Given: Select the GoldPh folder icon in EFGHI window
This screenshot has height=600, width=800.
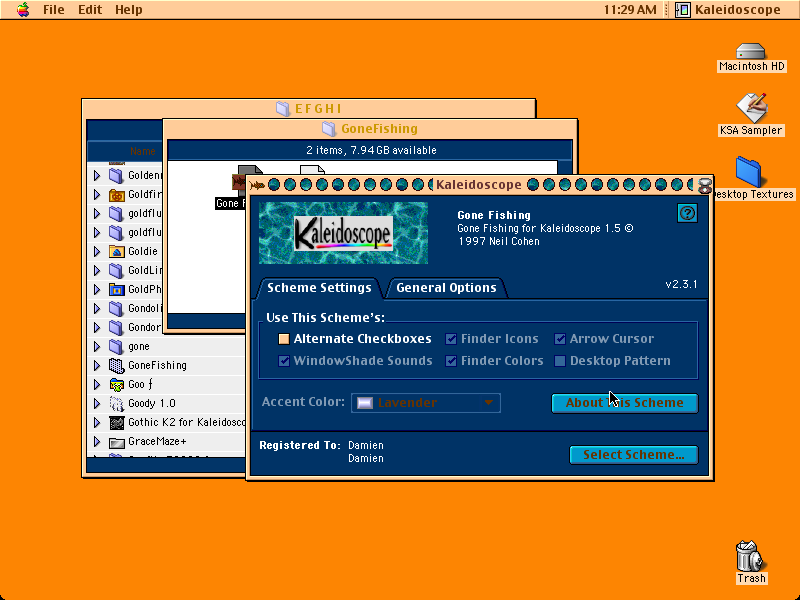Looking at the screenshot, I should click(x=116, y=289).
